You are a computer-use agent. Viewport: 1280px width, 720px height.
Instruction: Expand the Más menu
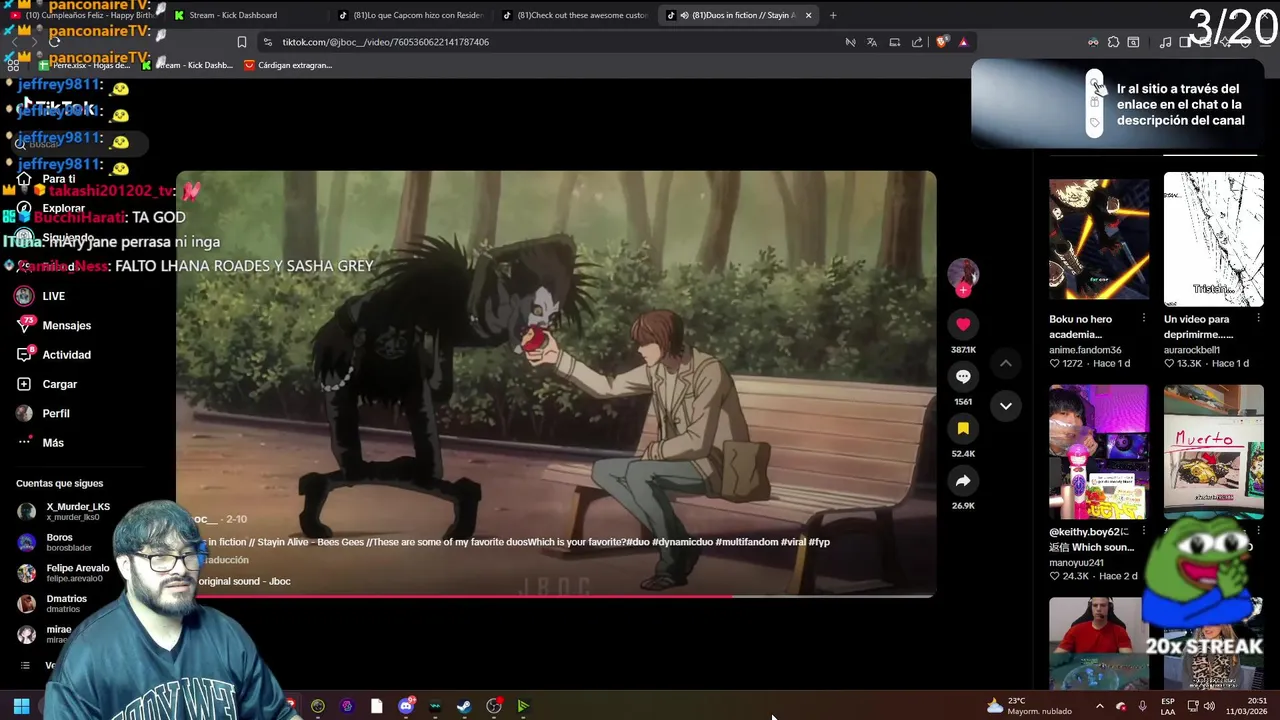tap(40, 442)
